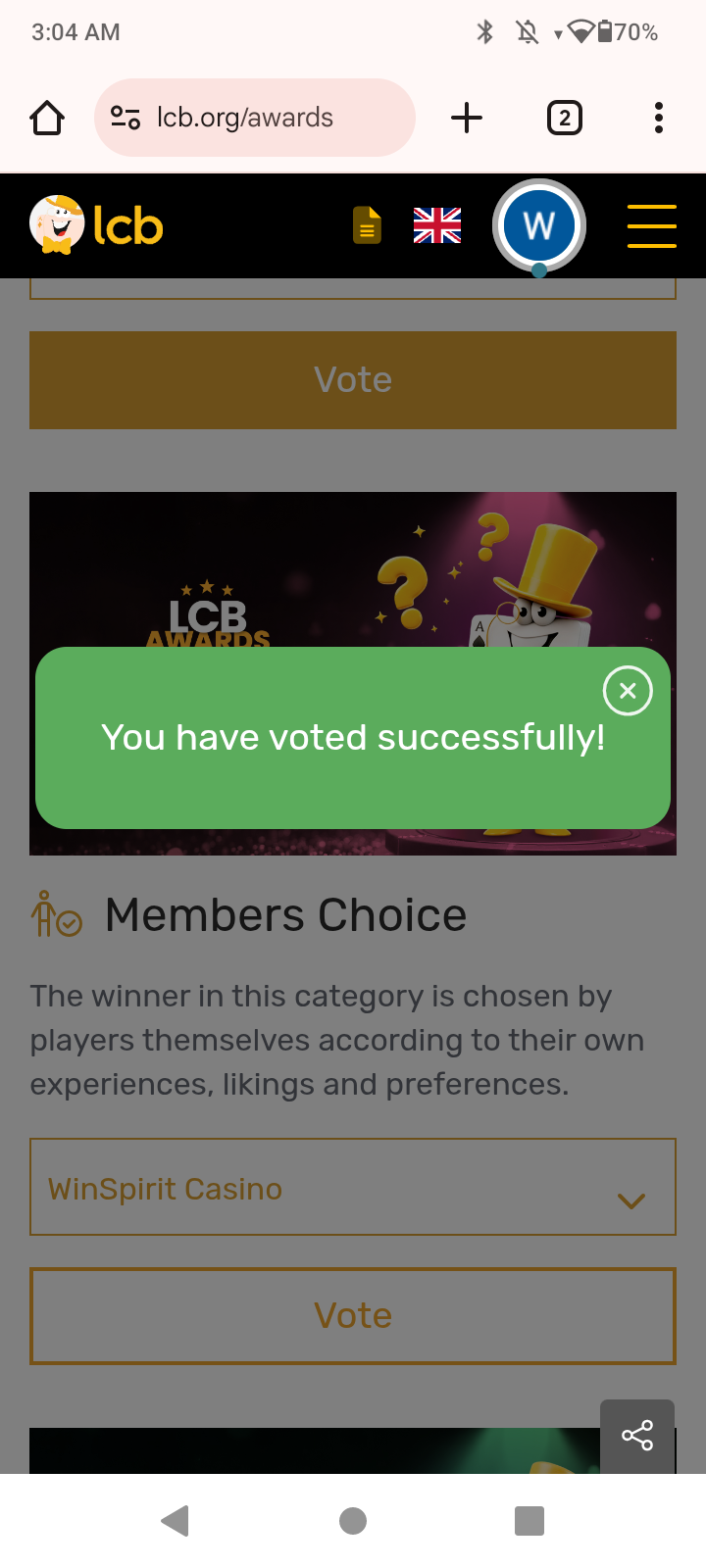Open the site information icon in address bar

126,119
